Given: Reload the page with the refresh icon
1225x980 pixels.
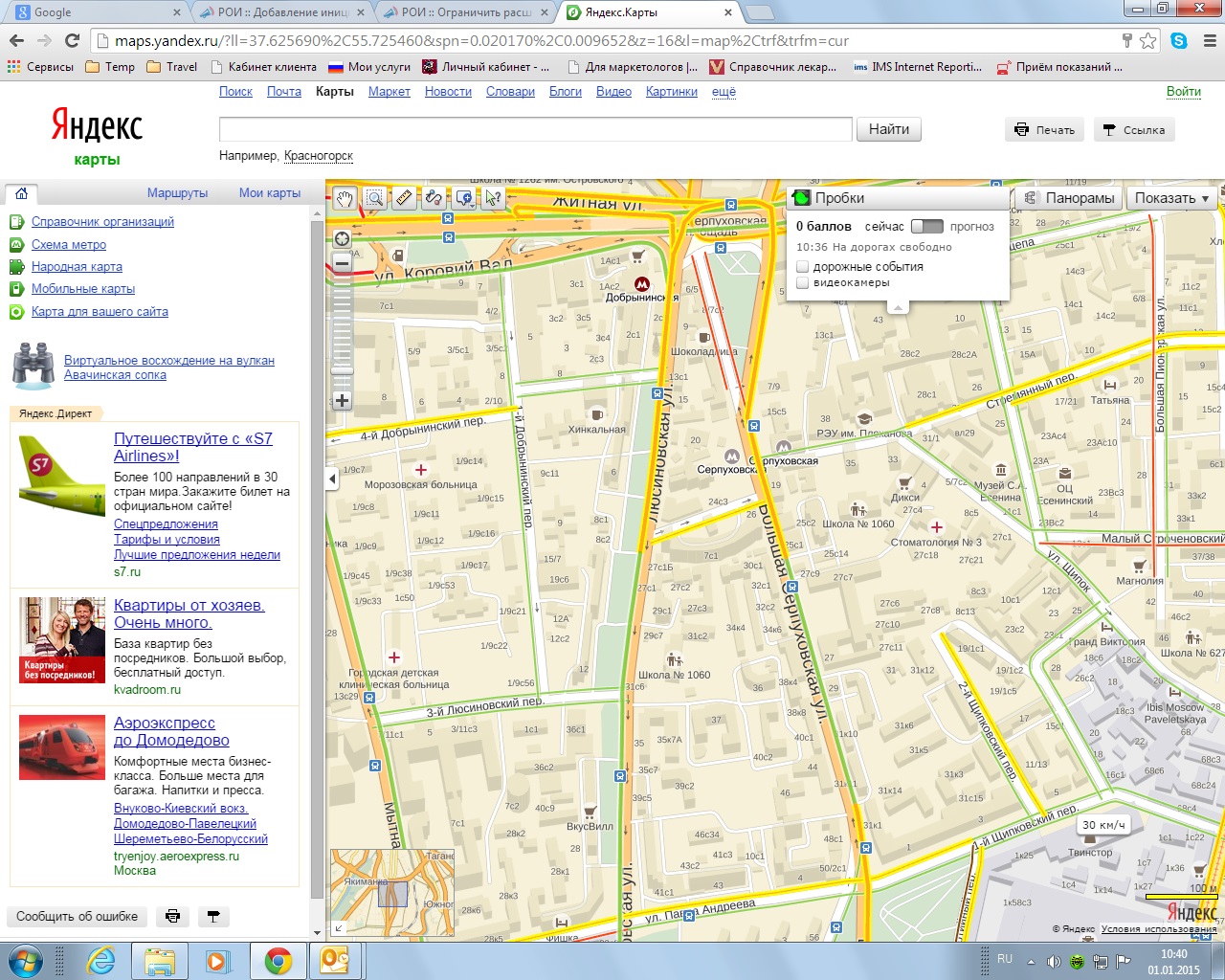Looking at the screenshot, I should coord(72,40).
